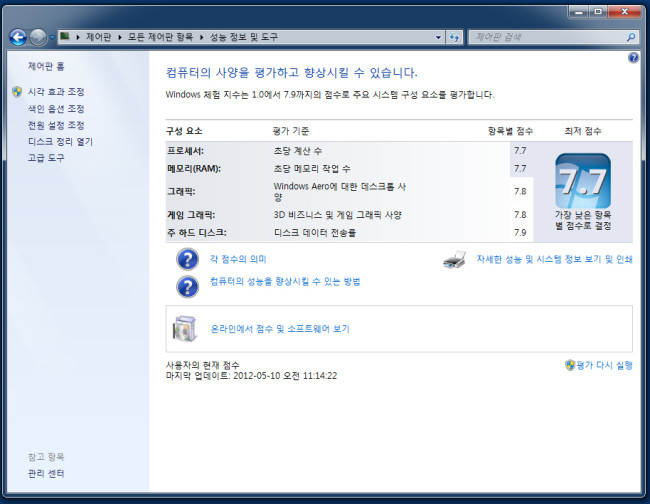Select 모든 제어판 항목 breadcrumb
The height and width of the screenshot is (504, 650).
tap(160, 37)
